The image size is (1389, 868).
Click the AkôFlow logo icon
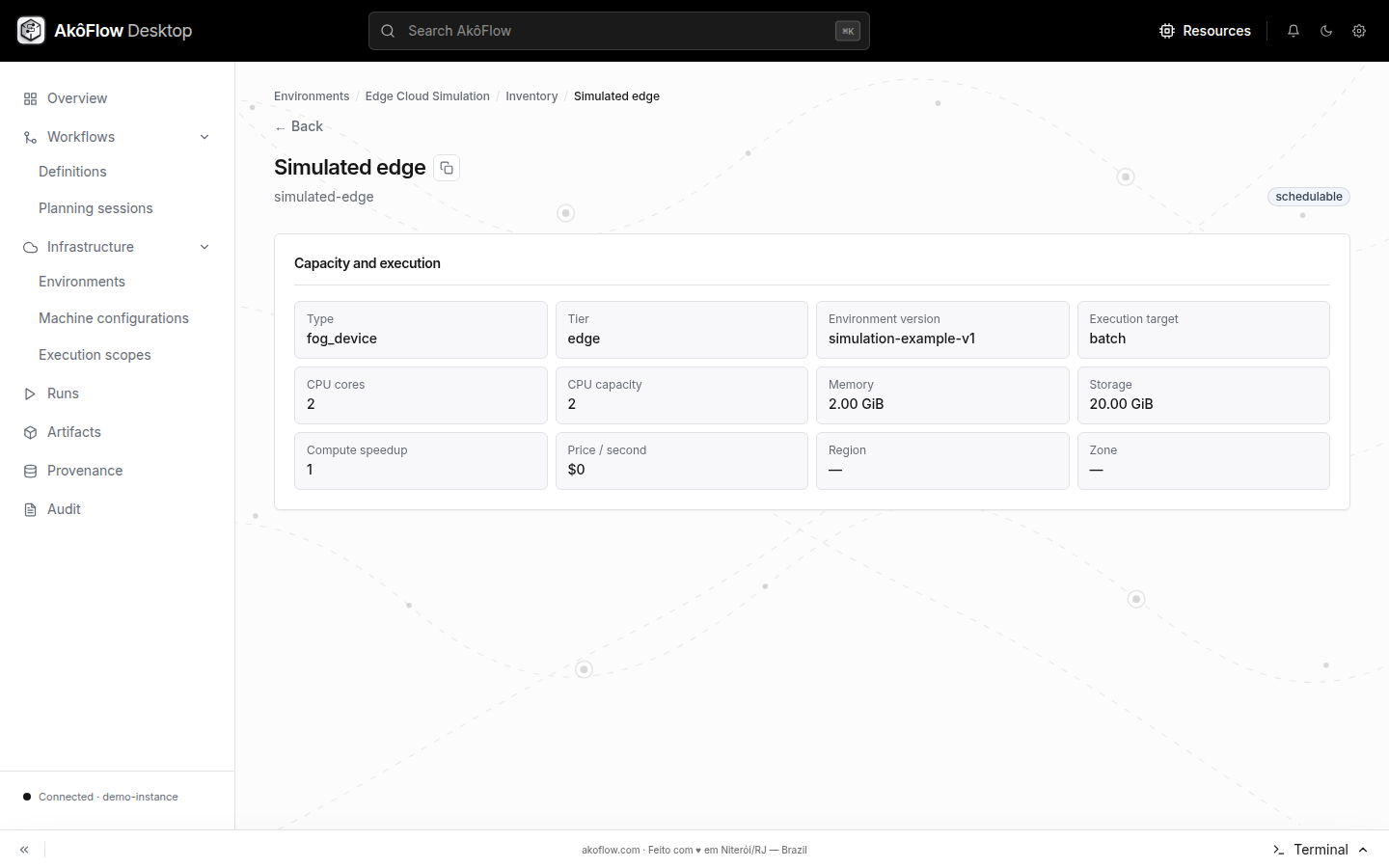[x=31, y=31]
